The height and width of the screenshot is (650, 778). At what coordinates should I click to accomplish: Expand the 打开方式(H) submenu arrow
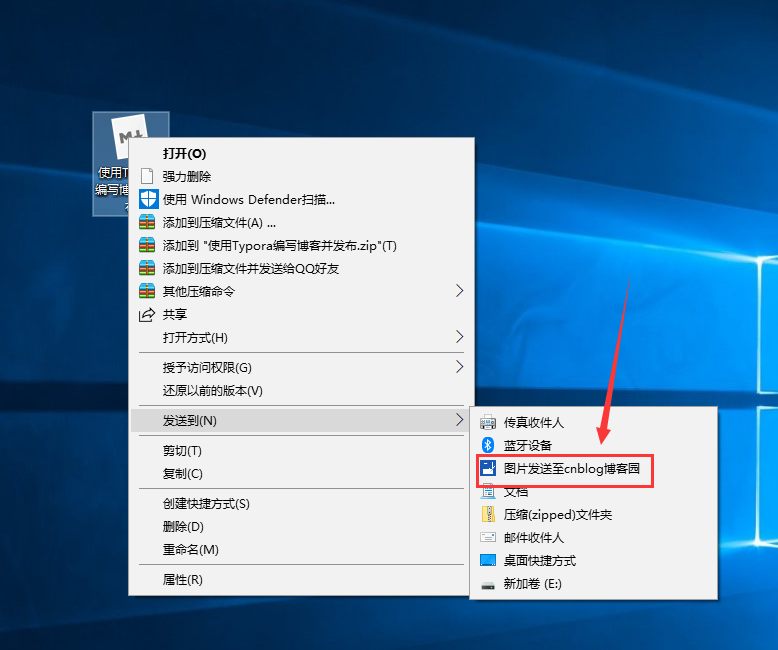459,337
